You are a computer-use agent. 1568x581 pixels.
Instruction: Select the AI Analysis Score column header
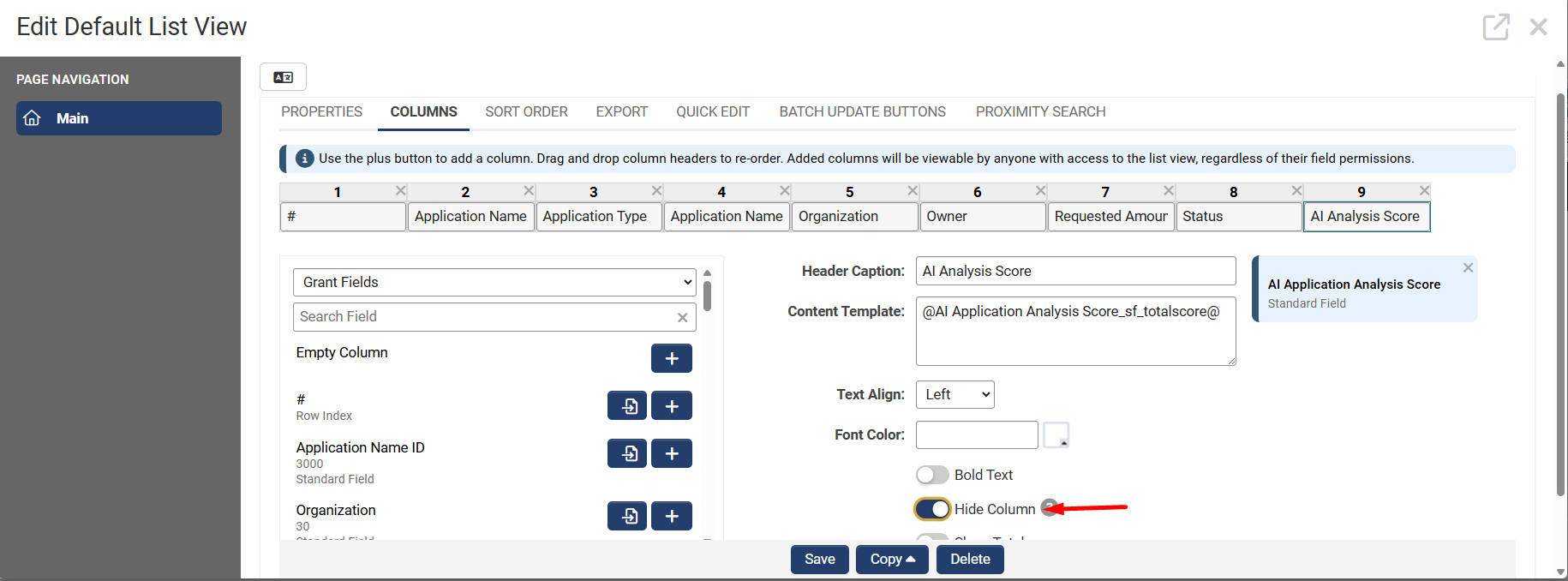tap(1367, 217)
